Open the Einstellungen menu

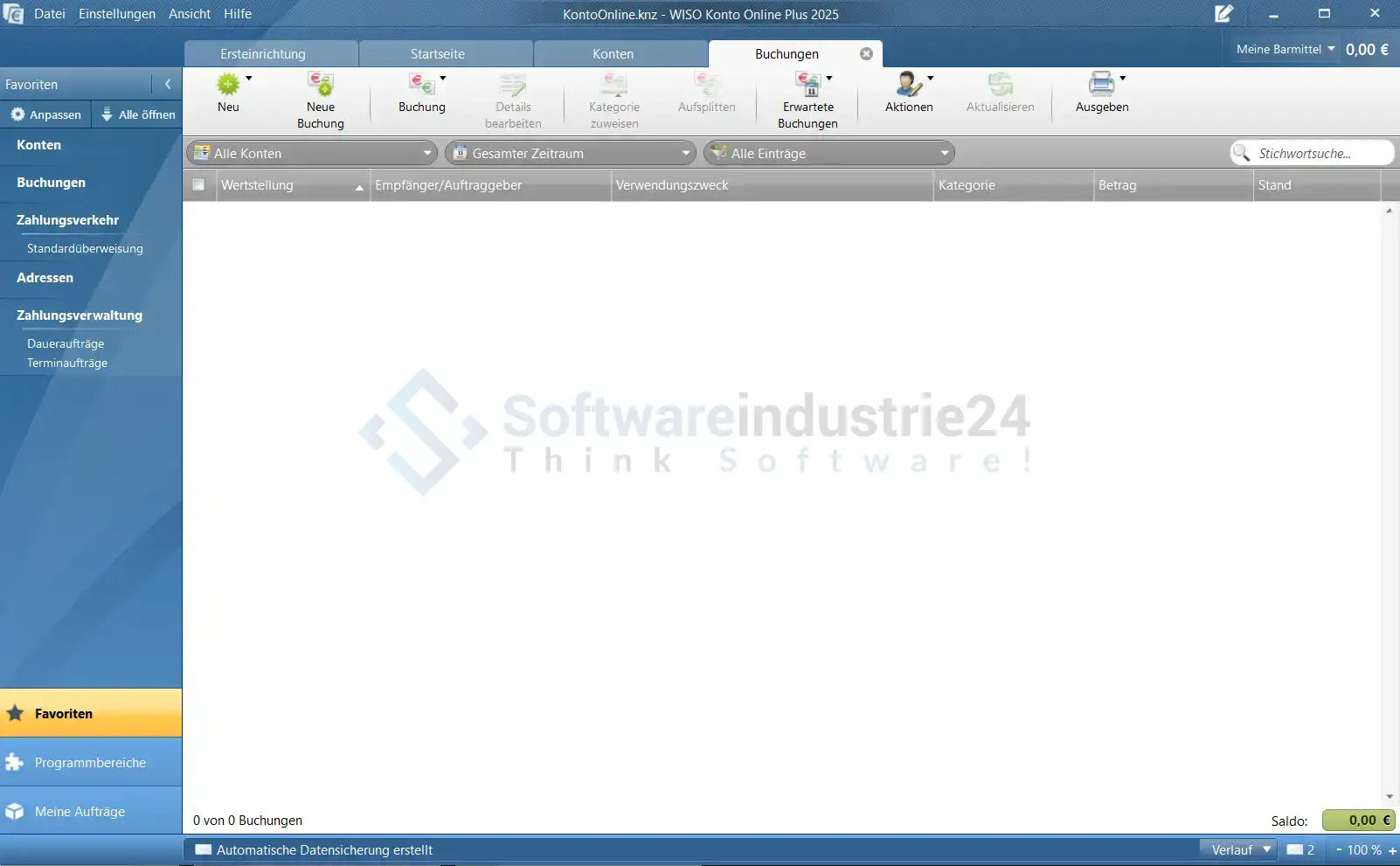click(x=117, y=14)
